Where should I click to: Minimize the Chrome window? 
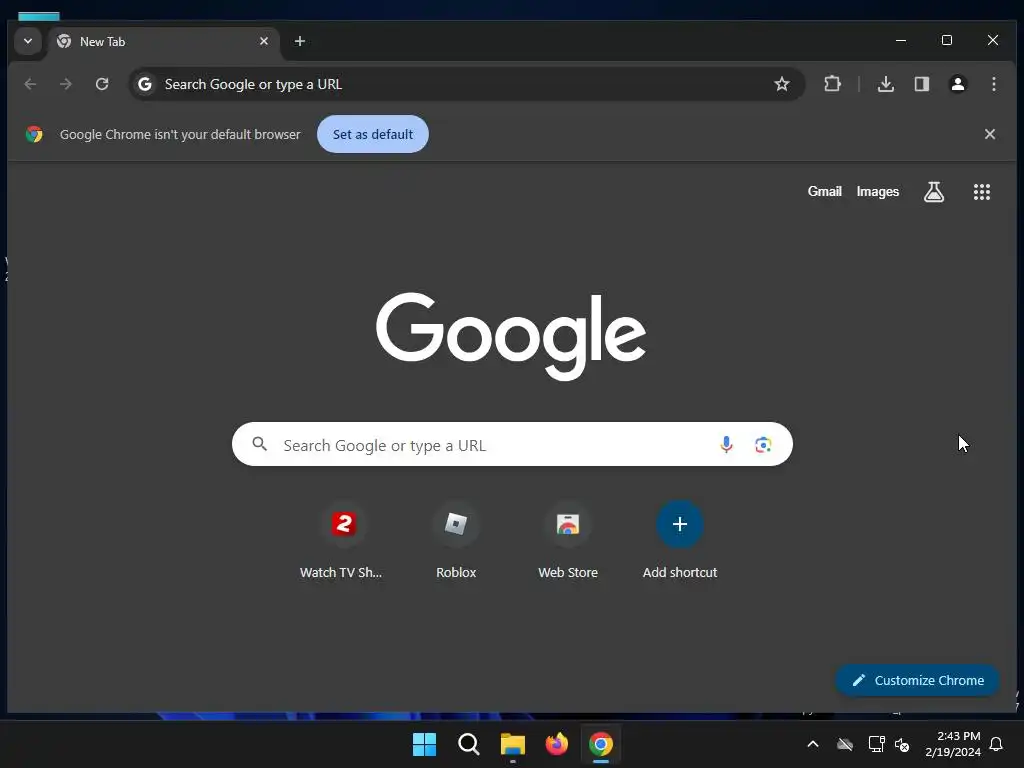click(901, 40)
